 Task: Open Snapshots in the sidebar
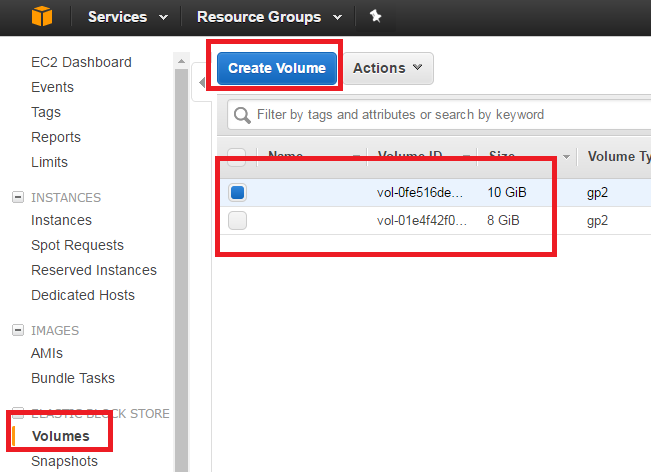click(64, 461)
